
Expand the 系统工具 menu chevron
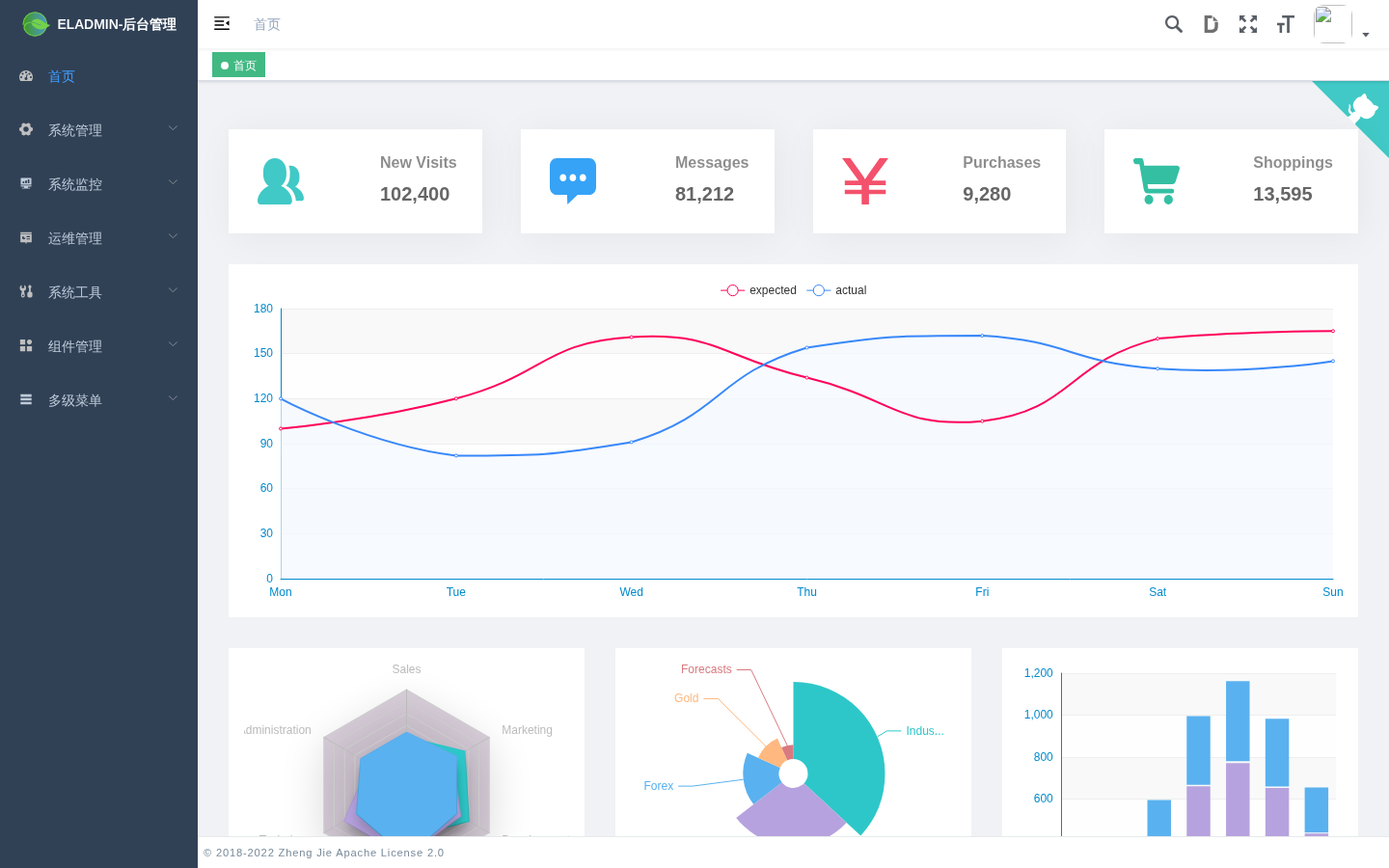[x=173, y=290]
